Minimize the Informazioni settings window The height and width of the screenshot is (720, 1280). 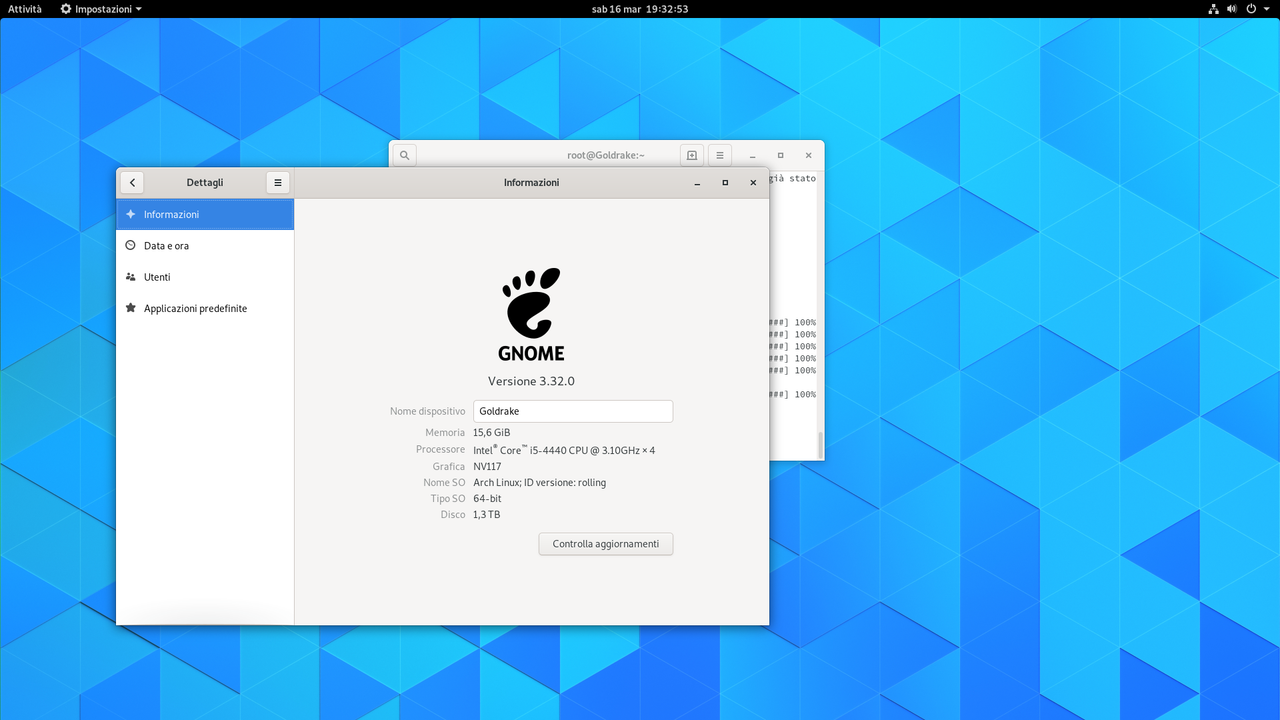pyautogui.click(x=698, y=183)
